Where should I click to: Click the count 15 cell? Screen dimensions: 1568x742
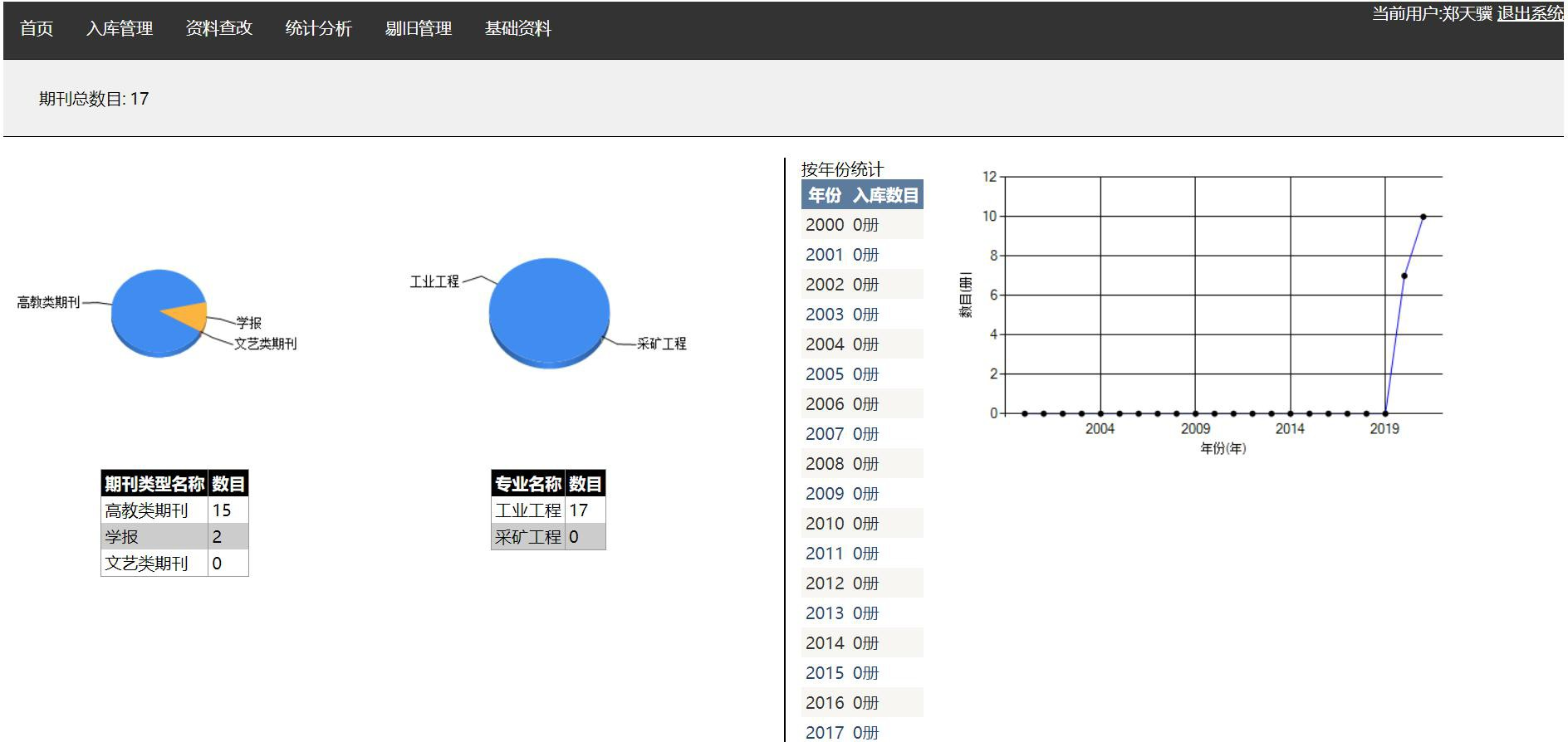(x=228, y=510)
